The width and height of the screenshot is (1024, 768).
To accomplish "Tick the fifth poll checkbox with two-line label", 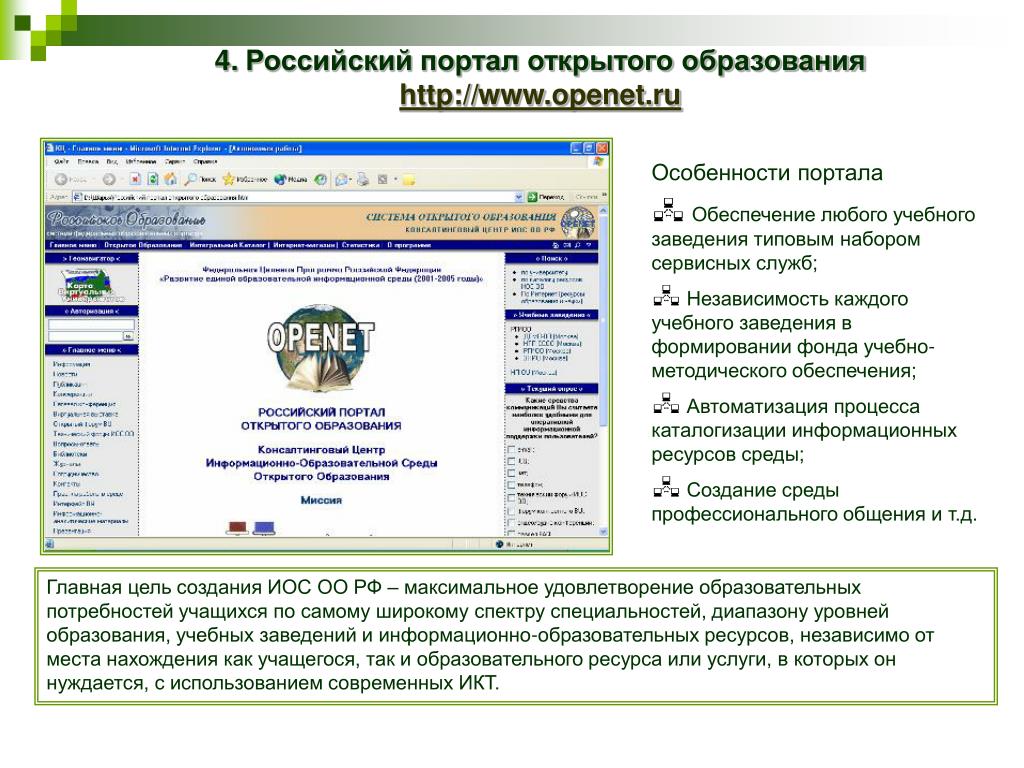I will (x=511, y=498).
